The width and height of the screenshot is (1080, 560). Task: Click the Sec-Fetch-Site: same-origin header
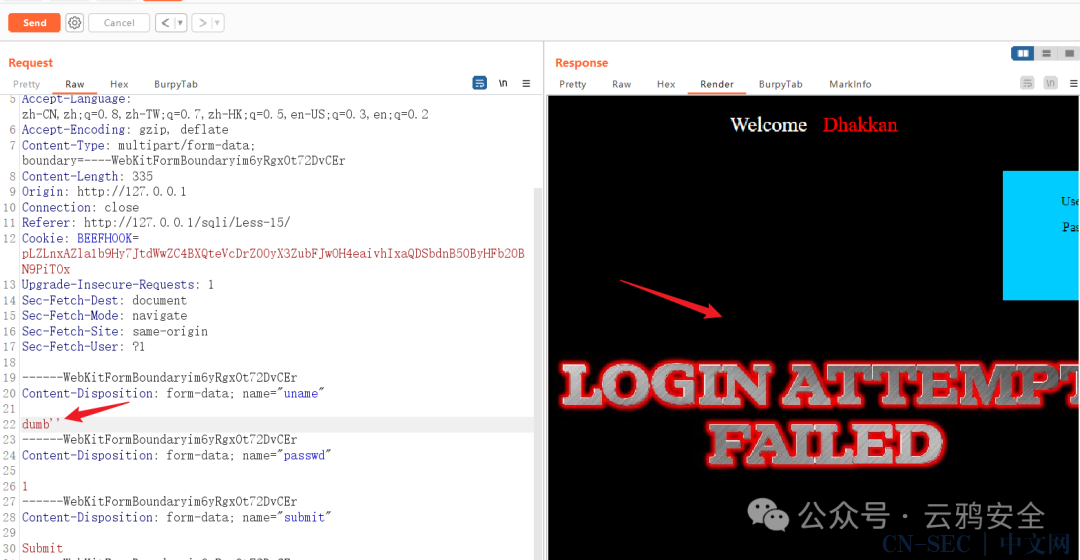[114, 331]
